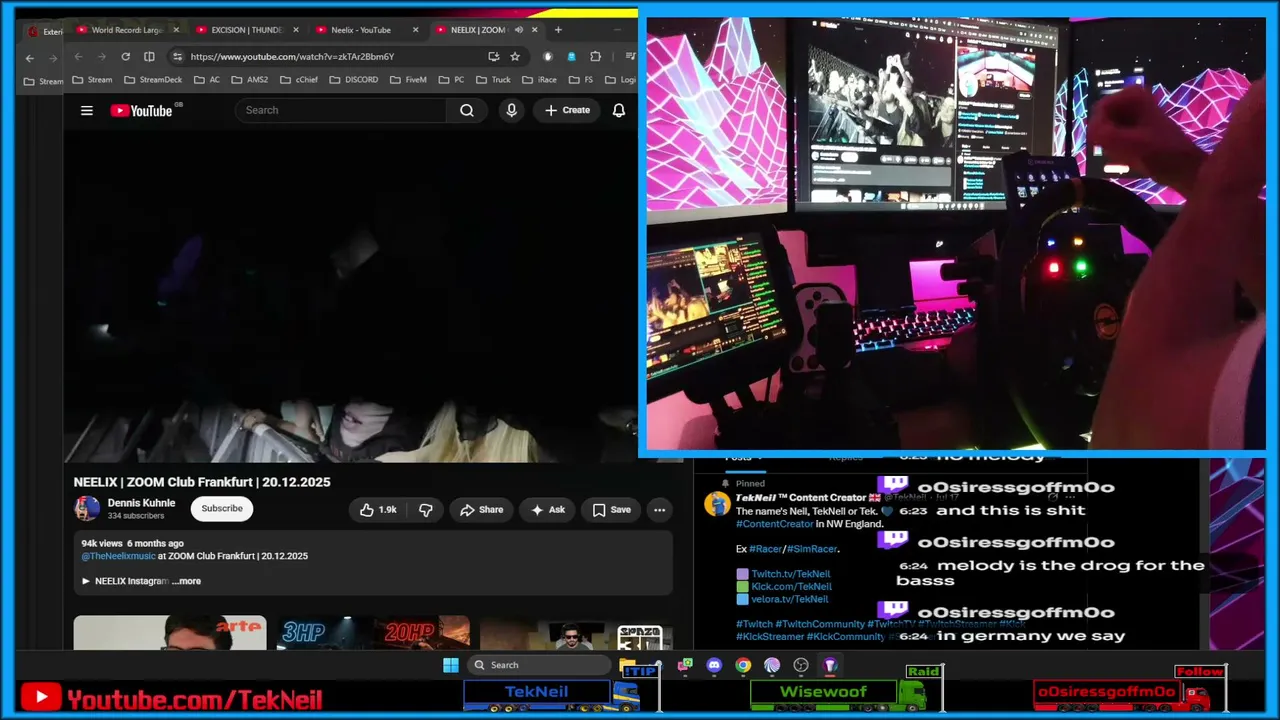1280x720 pixels.
Task: Open the AC bookmarks folder
Action: point(207,80)
